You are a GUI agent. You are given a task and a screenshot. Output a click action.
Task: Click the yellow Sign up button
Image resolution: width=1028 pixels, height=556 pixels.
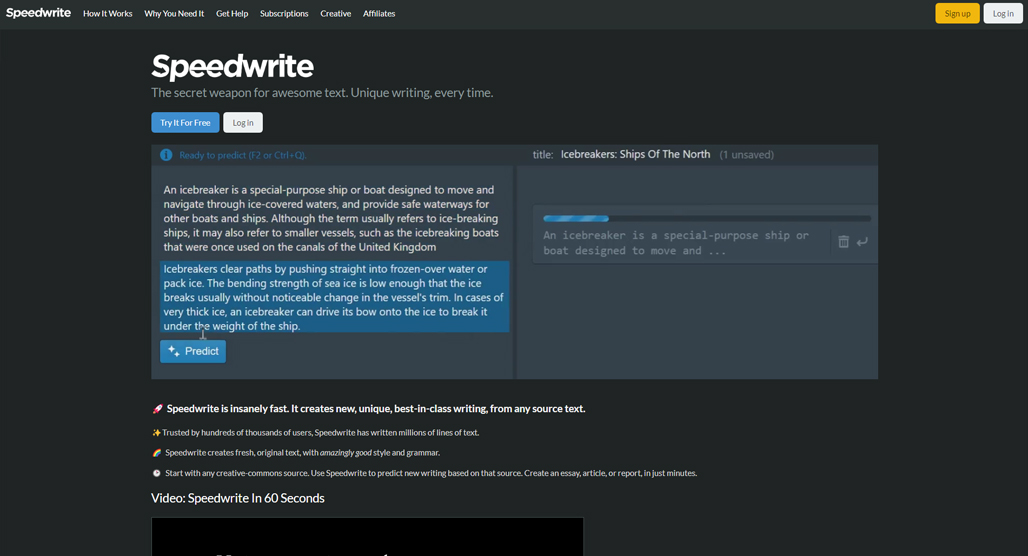pos(957,13)
